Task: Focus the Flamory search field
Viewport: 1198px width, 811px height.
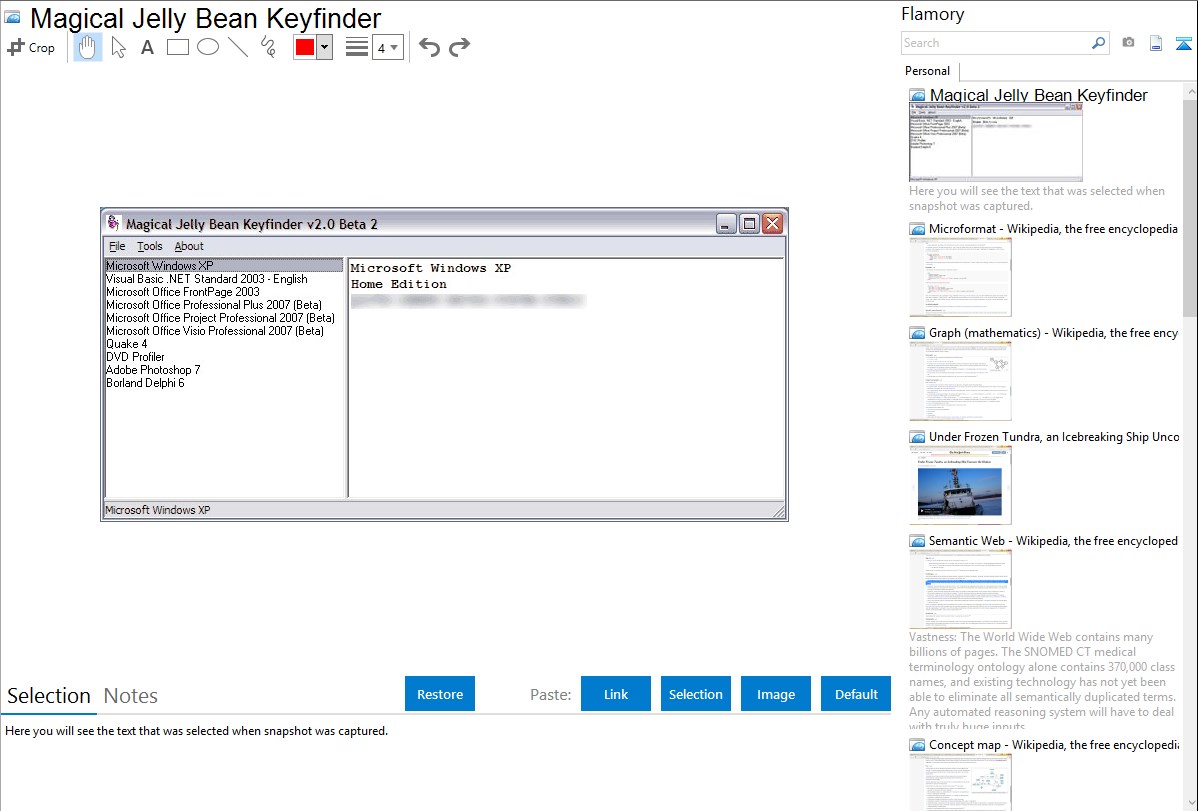Action: click(996, 43)
